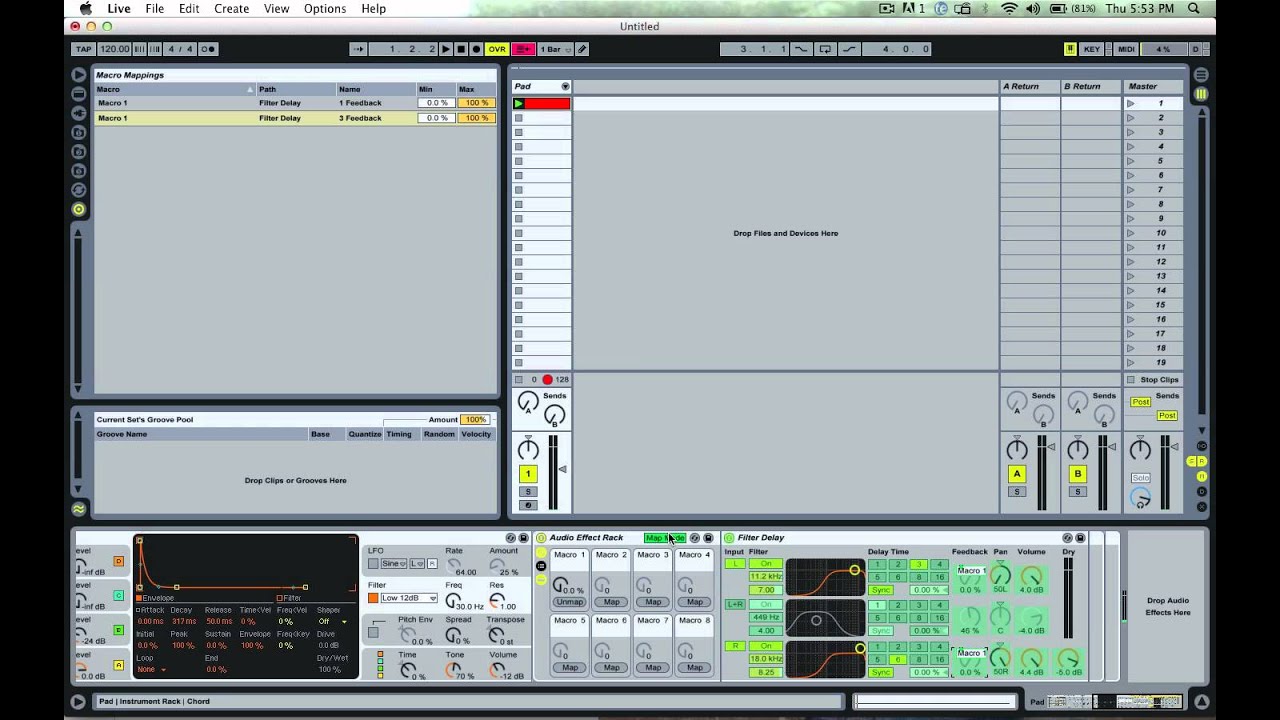1280x720 pixels.
Task: Disable L channel filter On switch
Action: pos(766,564)
